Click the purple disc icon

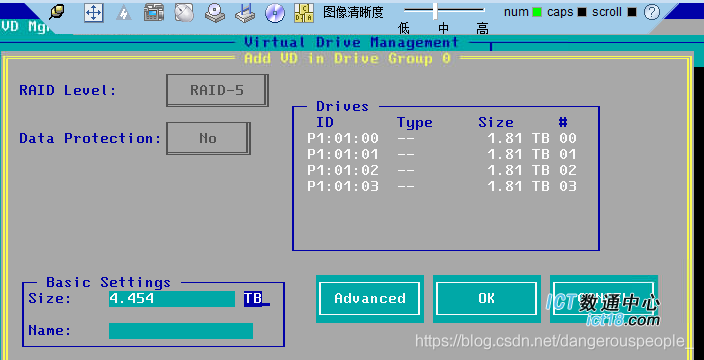pos(275,13)
